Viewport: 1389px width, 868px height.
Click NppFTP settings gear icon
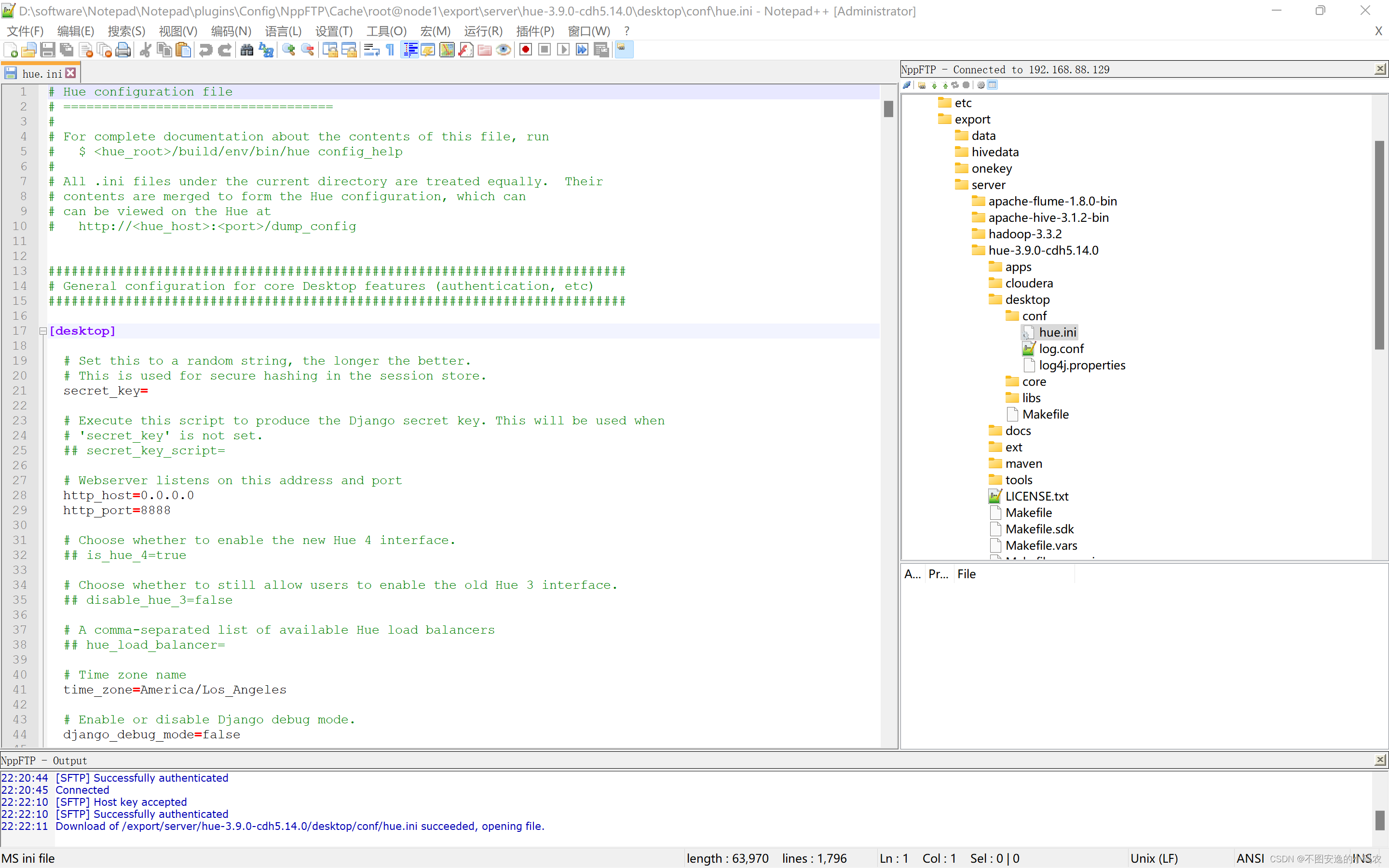tap(981, 85)
